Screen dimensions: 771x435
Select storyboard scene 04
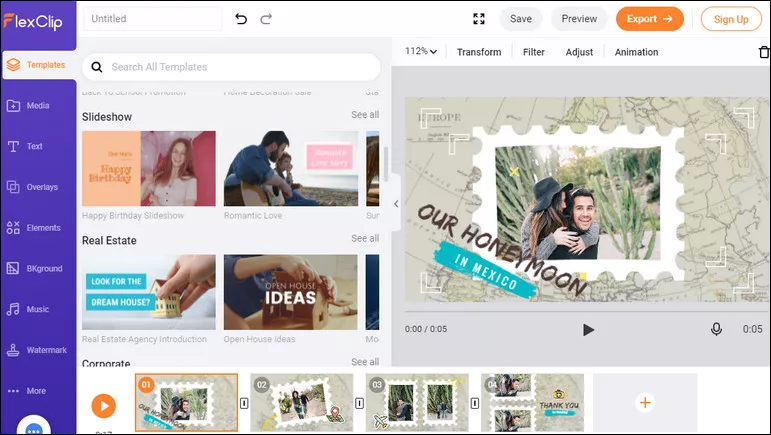pyautogui.click(x=533, y=403)
